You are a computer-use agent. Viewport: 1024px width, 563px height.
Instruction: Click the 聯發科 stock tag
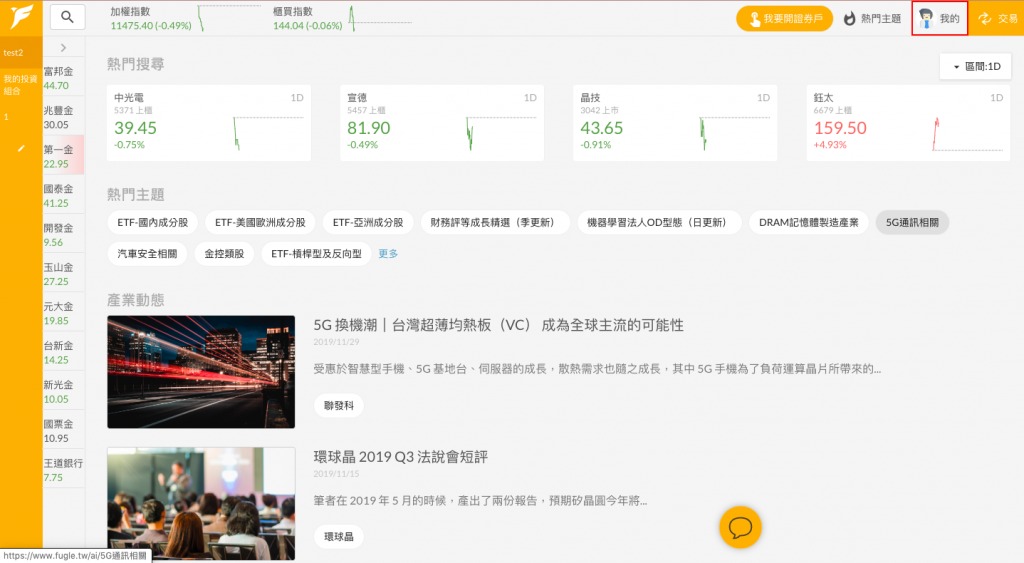pyautogui.click(x=338, y=406)
